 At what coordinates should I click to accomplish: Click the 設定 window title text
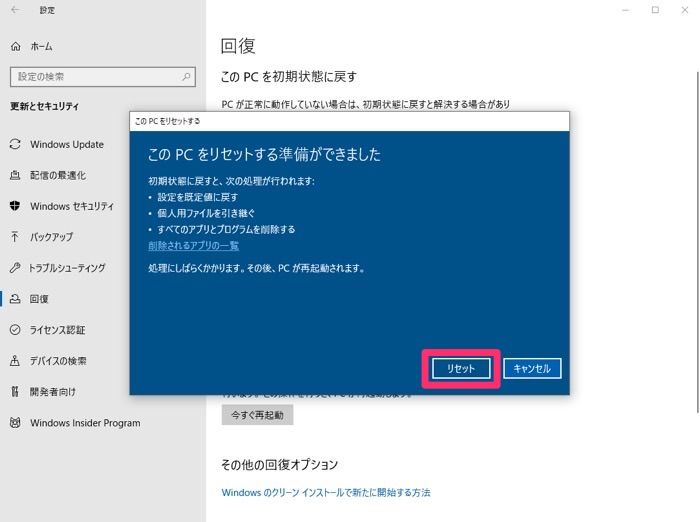(47, 10)
